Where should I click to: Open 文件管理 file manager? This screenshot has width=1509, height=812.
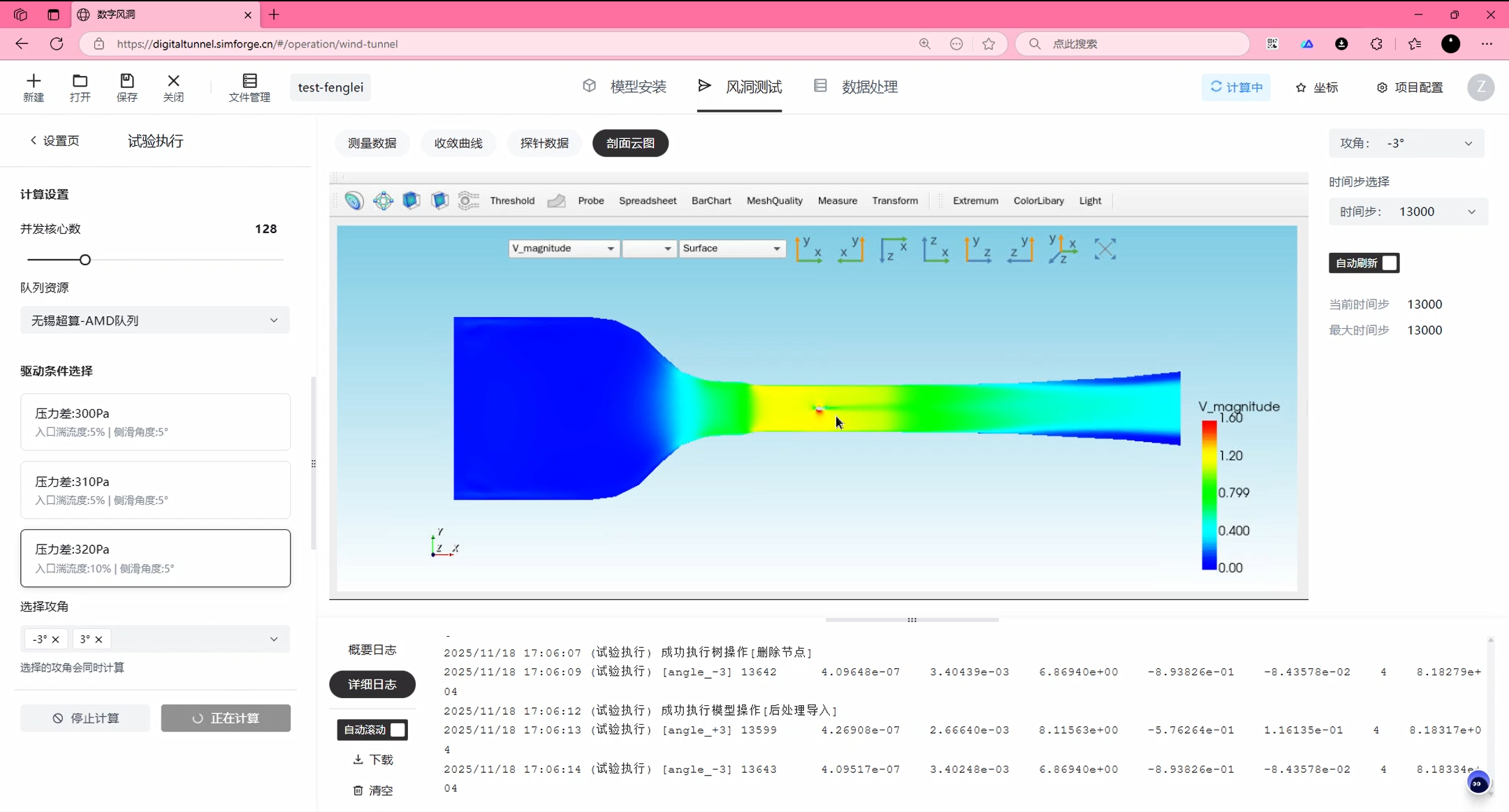[249, 88]
